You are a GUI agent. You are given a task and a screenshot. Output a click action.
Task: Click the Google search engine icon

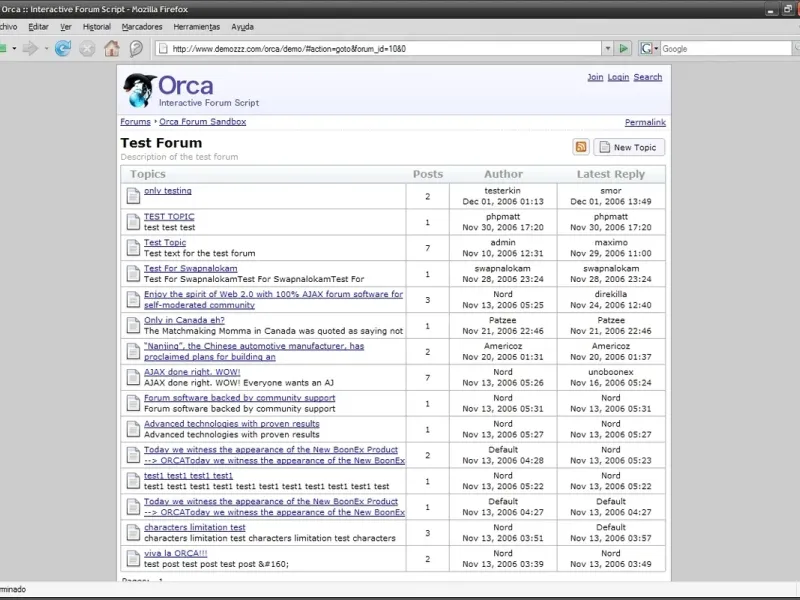(x=646, y=48)
